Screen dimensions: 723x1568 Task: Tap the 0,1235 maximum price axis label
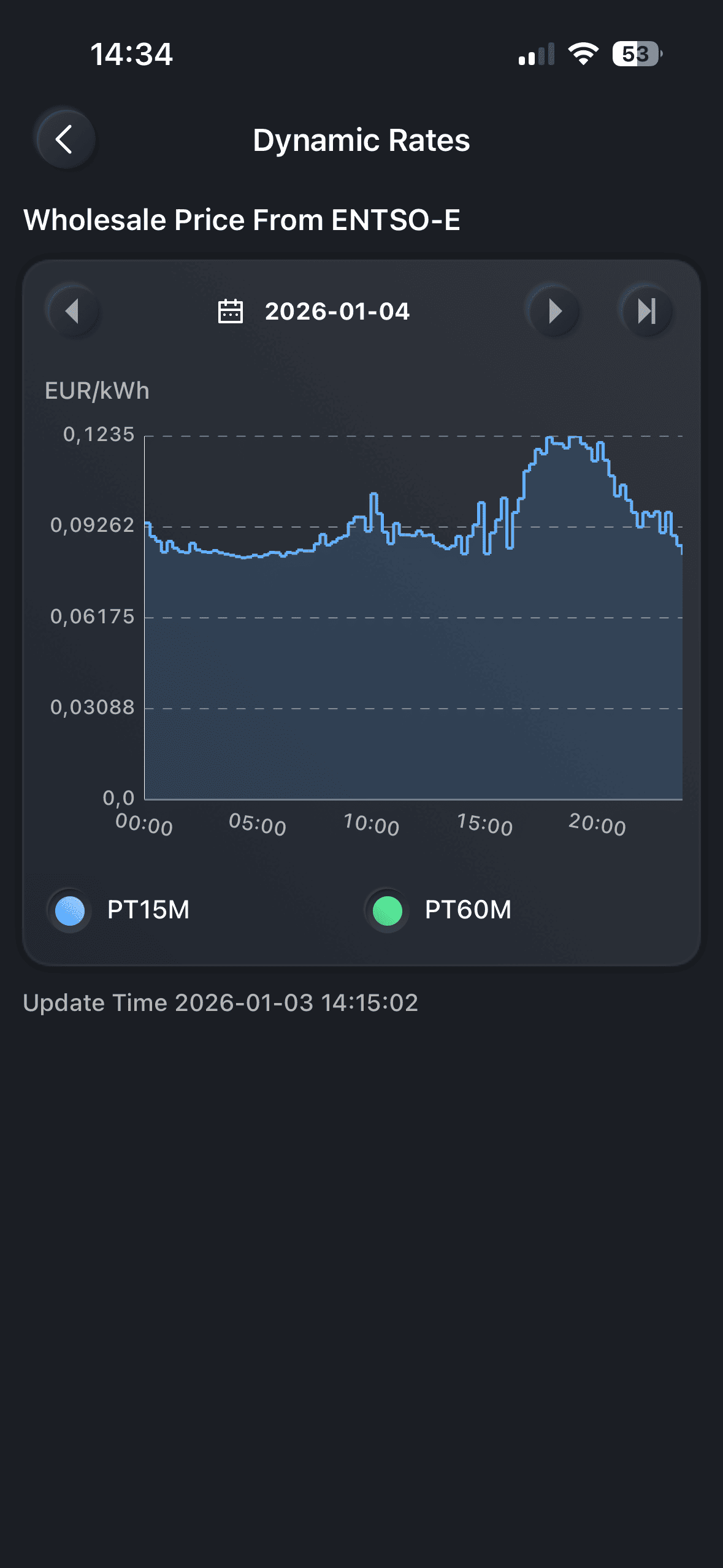[x=98, y=434]
